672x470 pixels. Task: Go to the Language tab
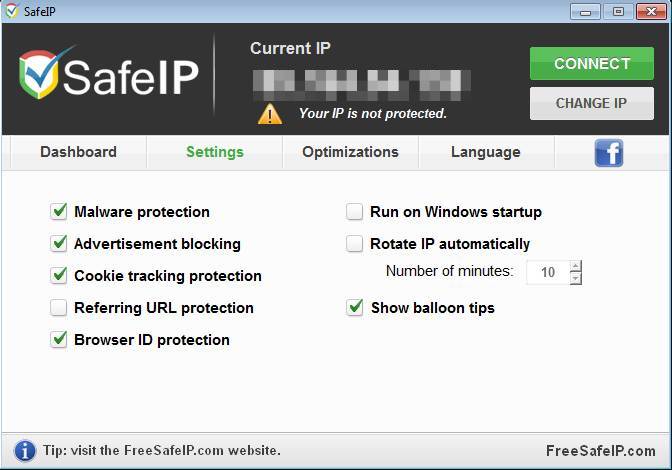point(486,152)
